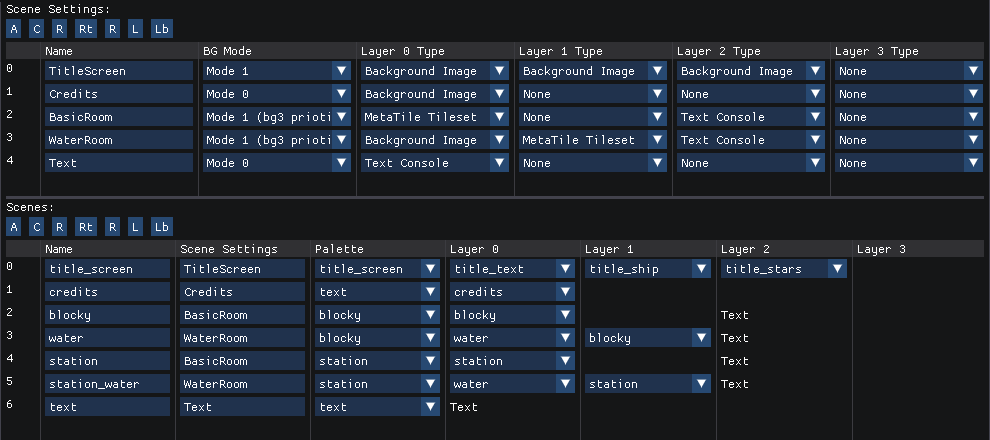Open Layer 3 Type dropdown for Text setting
This screenshot has height=440, width=990.
point(909,163)
